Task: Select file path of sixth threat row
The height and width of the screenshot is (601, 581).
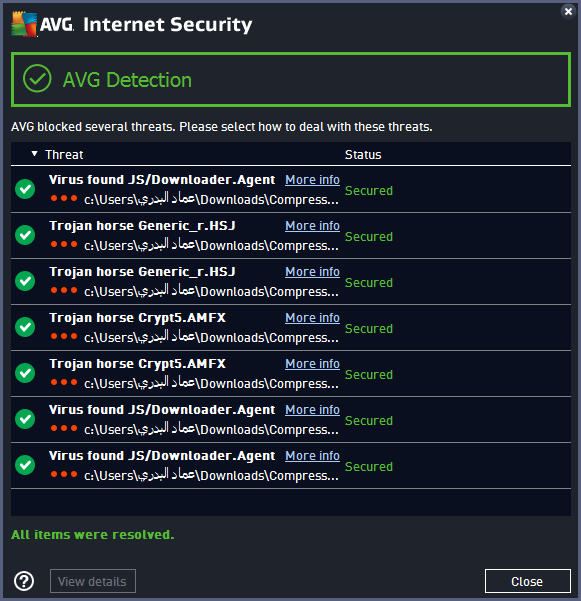Action: tap(211, 430)
